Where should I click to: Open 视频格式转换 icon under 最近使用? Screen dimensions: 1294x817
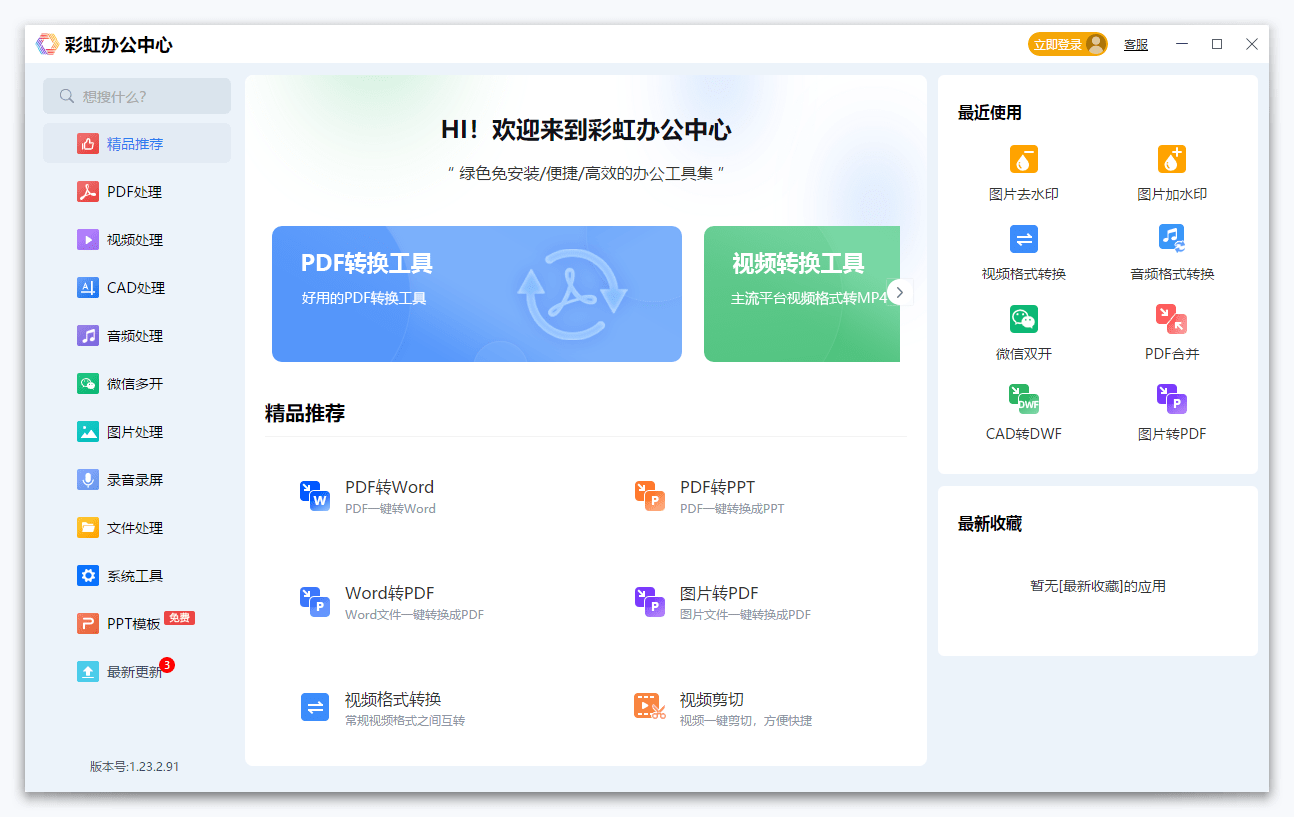point(1024,239)
